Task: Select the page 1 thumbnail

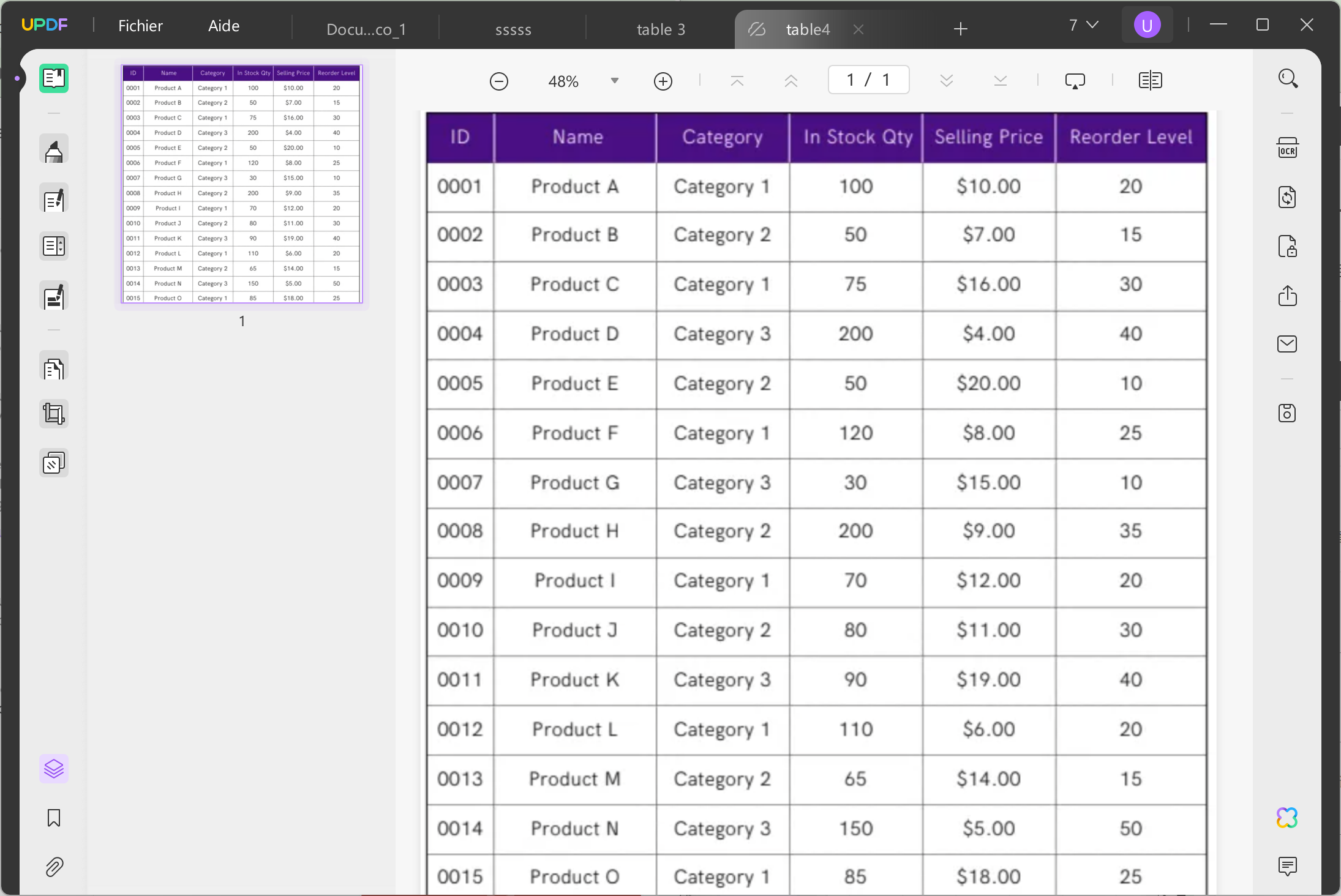Action: tap(242, 184)
